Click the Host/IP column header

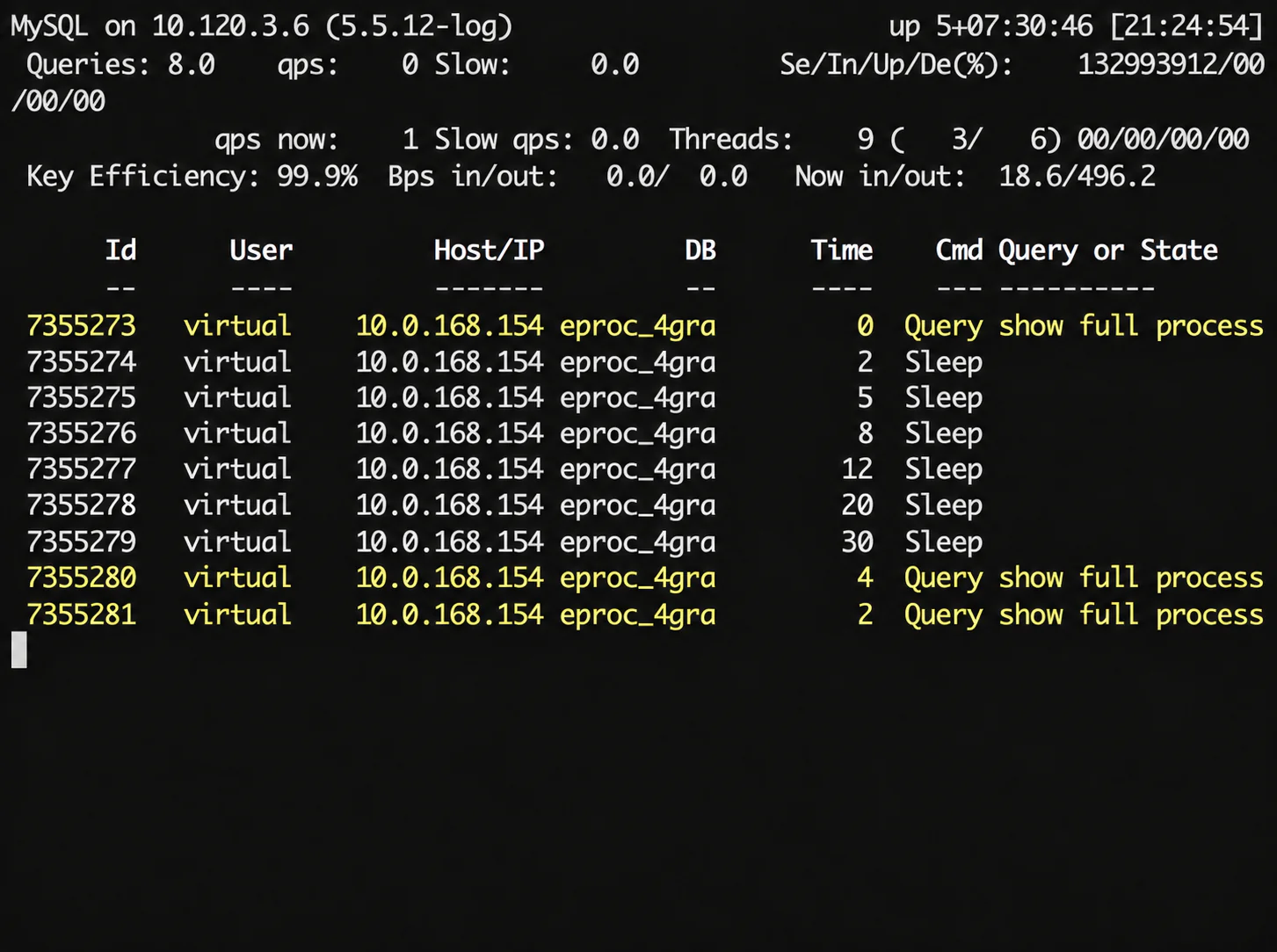point(489,251)
